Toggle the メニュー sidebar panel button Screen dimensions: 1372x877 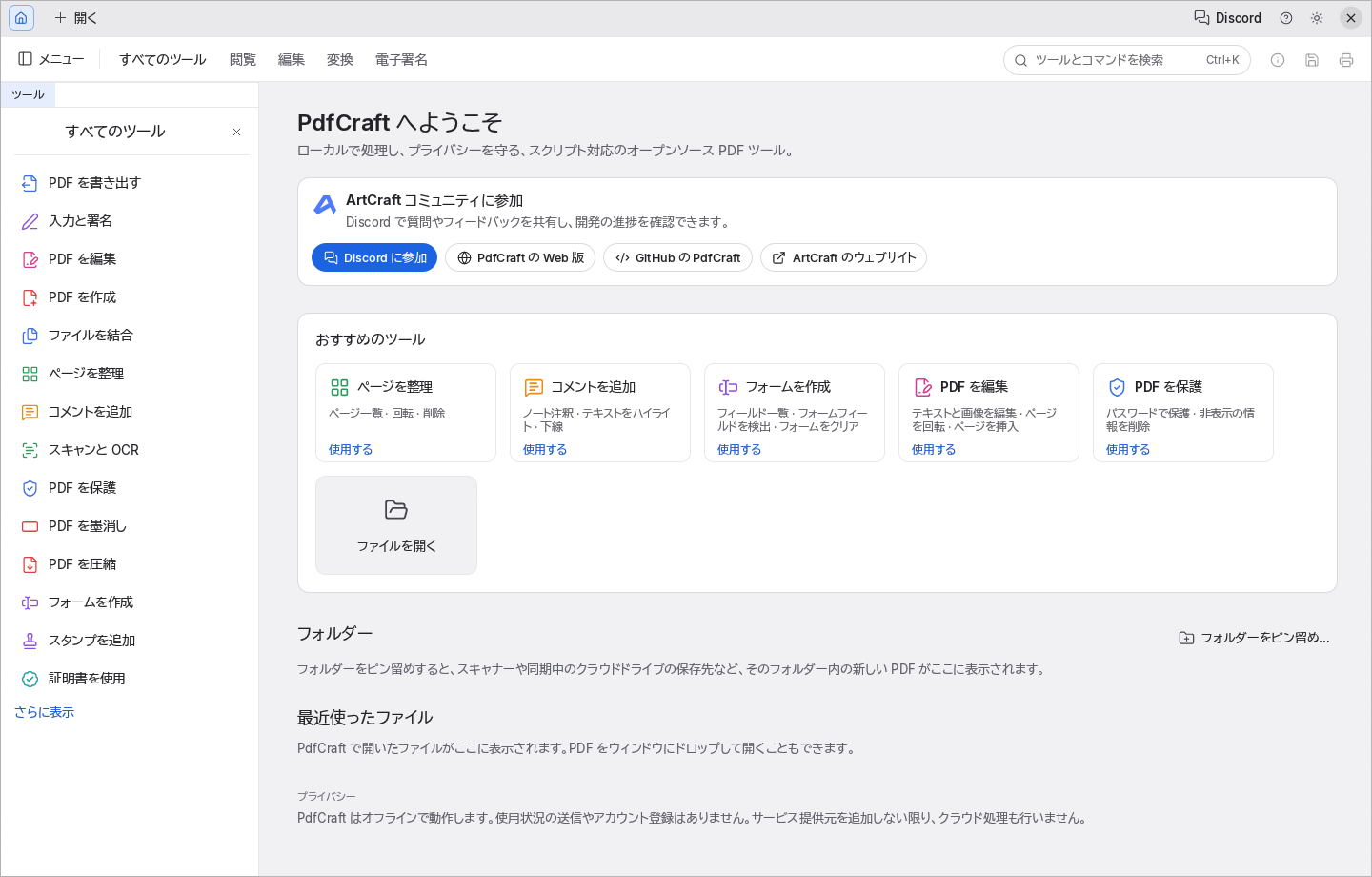point(51,59)
